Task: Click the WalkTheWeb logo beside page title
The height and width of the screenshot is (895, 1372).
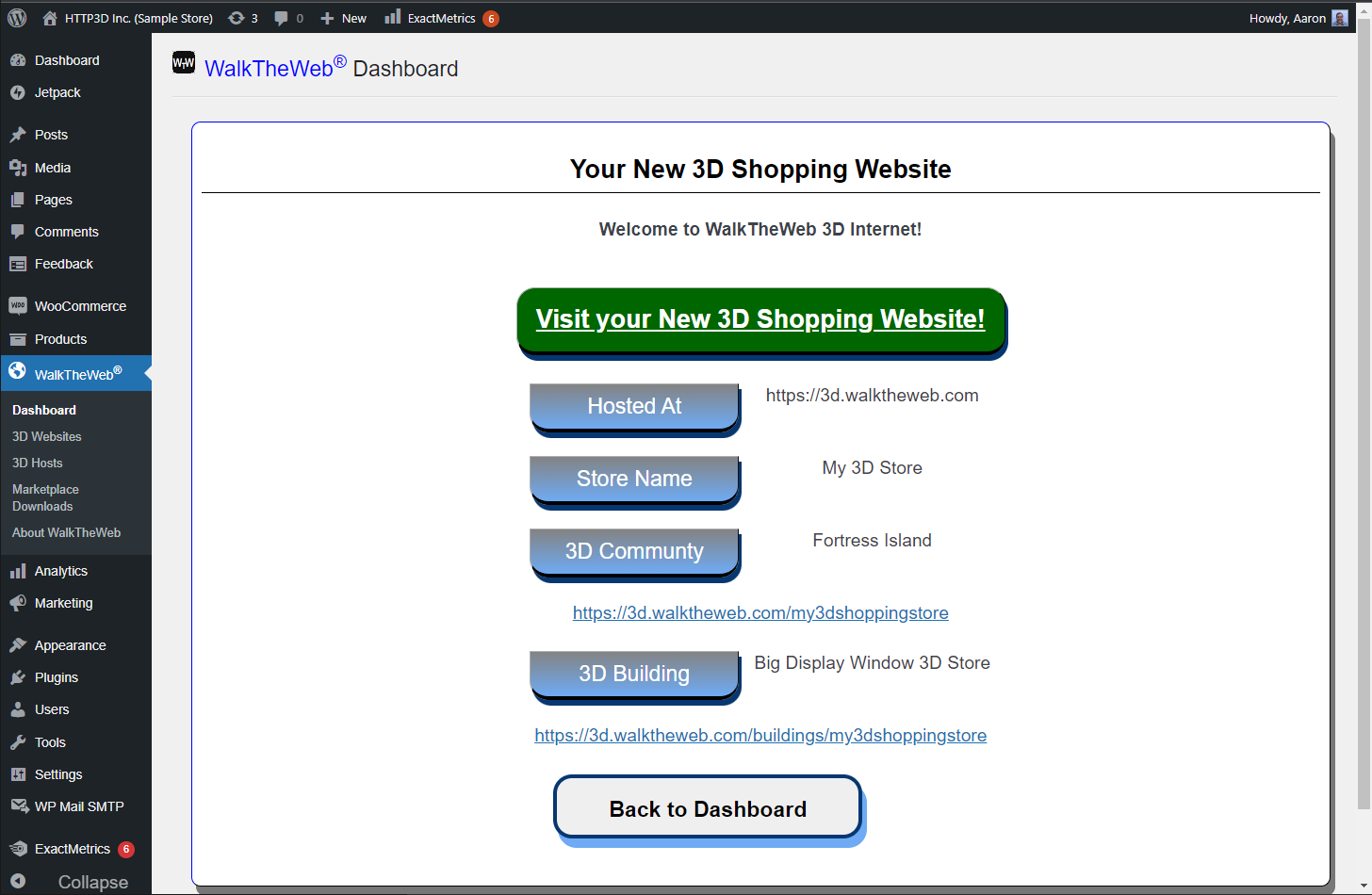Action: (184, 62)
